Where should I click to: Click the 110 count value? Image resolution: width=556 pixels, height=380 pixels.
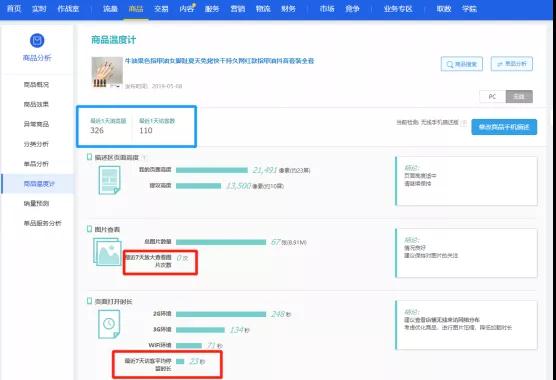[x=146, y=130]
